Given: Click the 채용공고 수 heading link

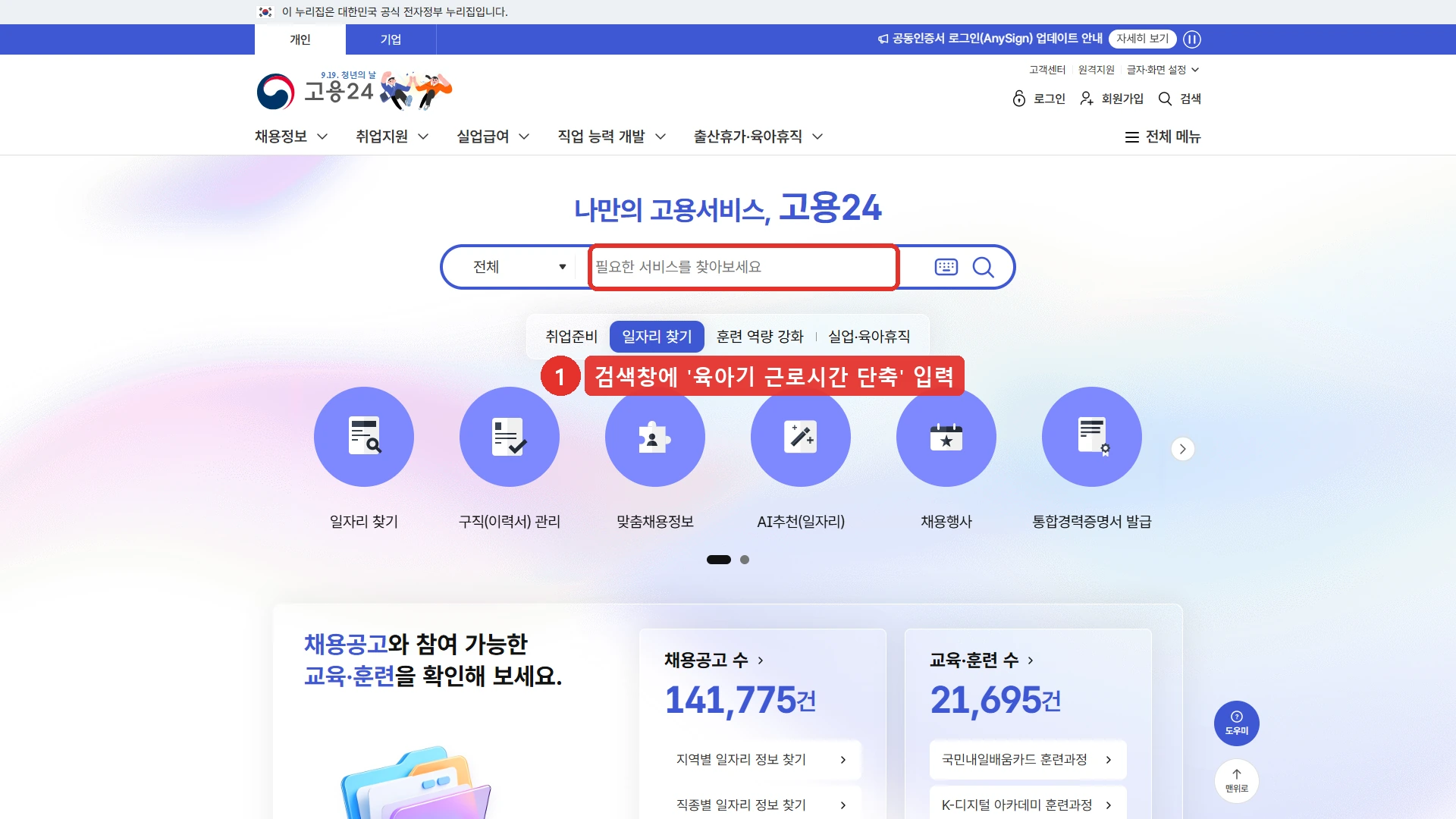Looking at the screenshot, I should click(714, 661).
